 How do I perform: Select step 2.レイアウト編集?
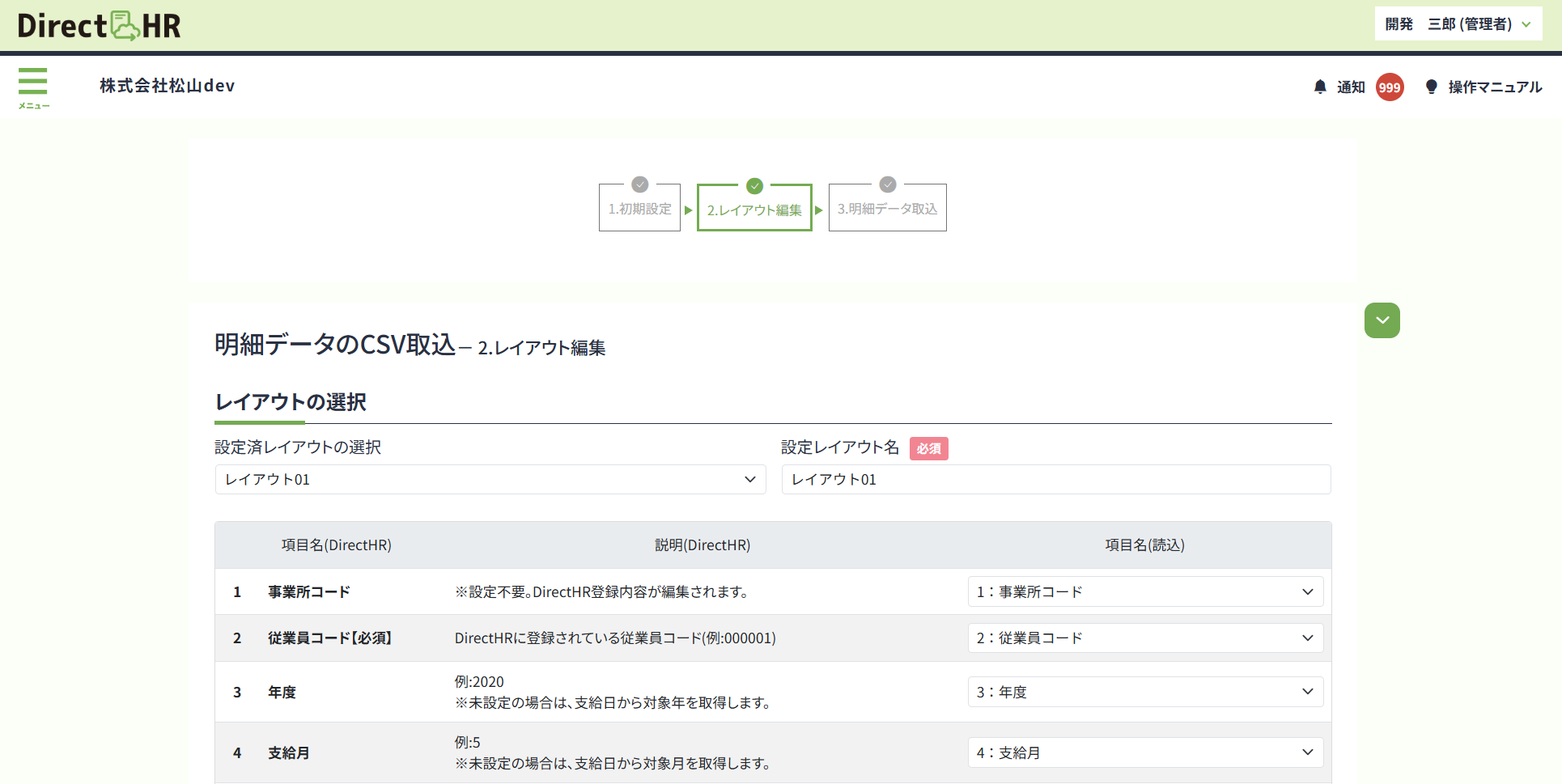coord(754,210)
